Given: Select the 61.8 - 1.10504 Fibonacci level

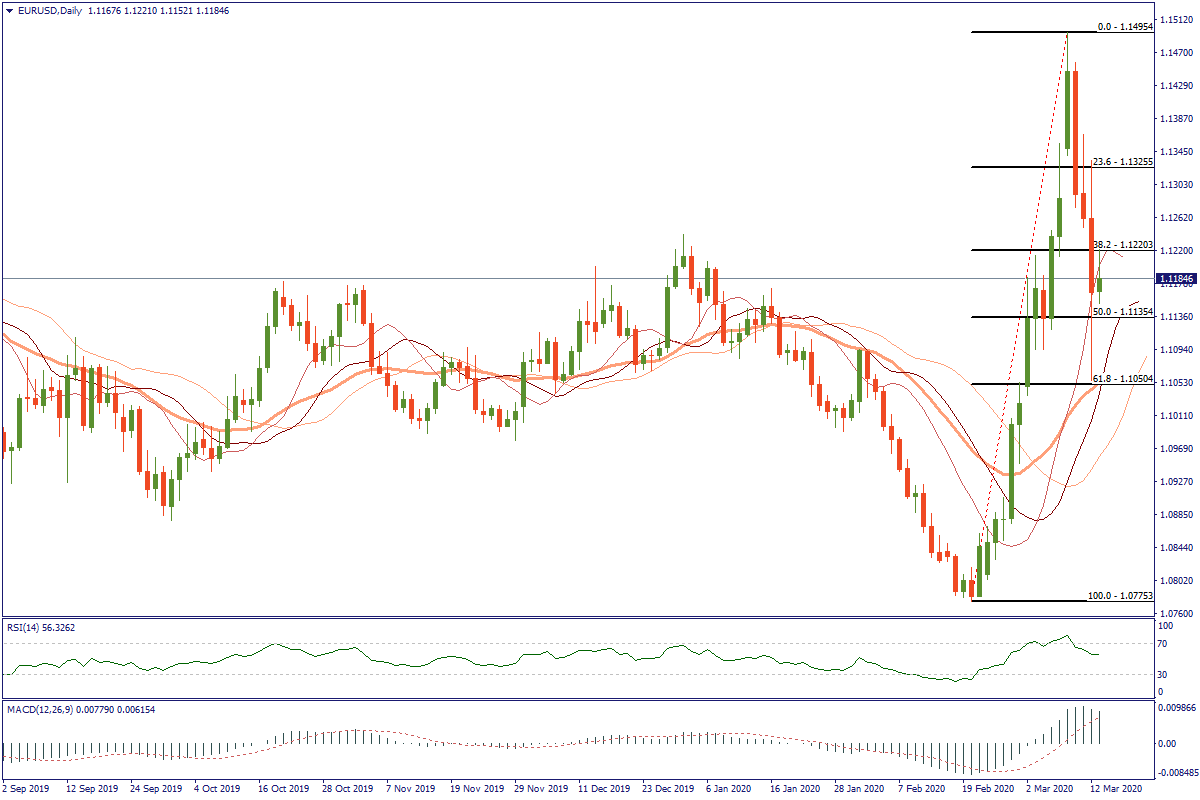Looking at the screenshot, I should pyautogui.click(x=1123, y=380).
